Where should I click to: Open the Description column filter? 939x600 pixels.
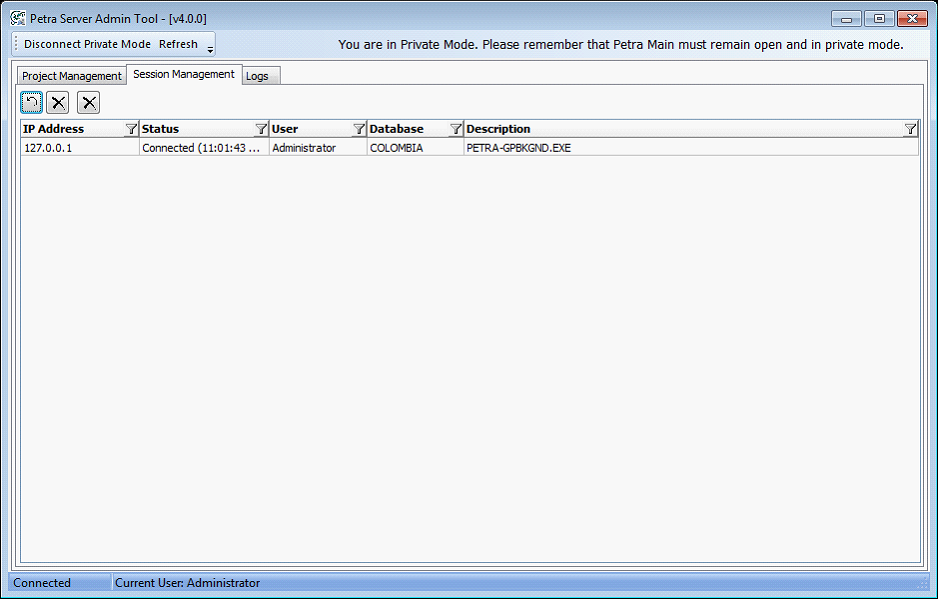910,129
